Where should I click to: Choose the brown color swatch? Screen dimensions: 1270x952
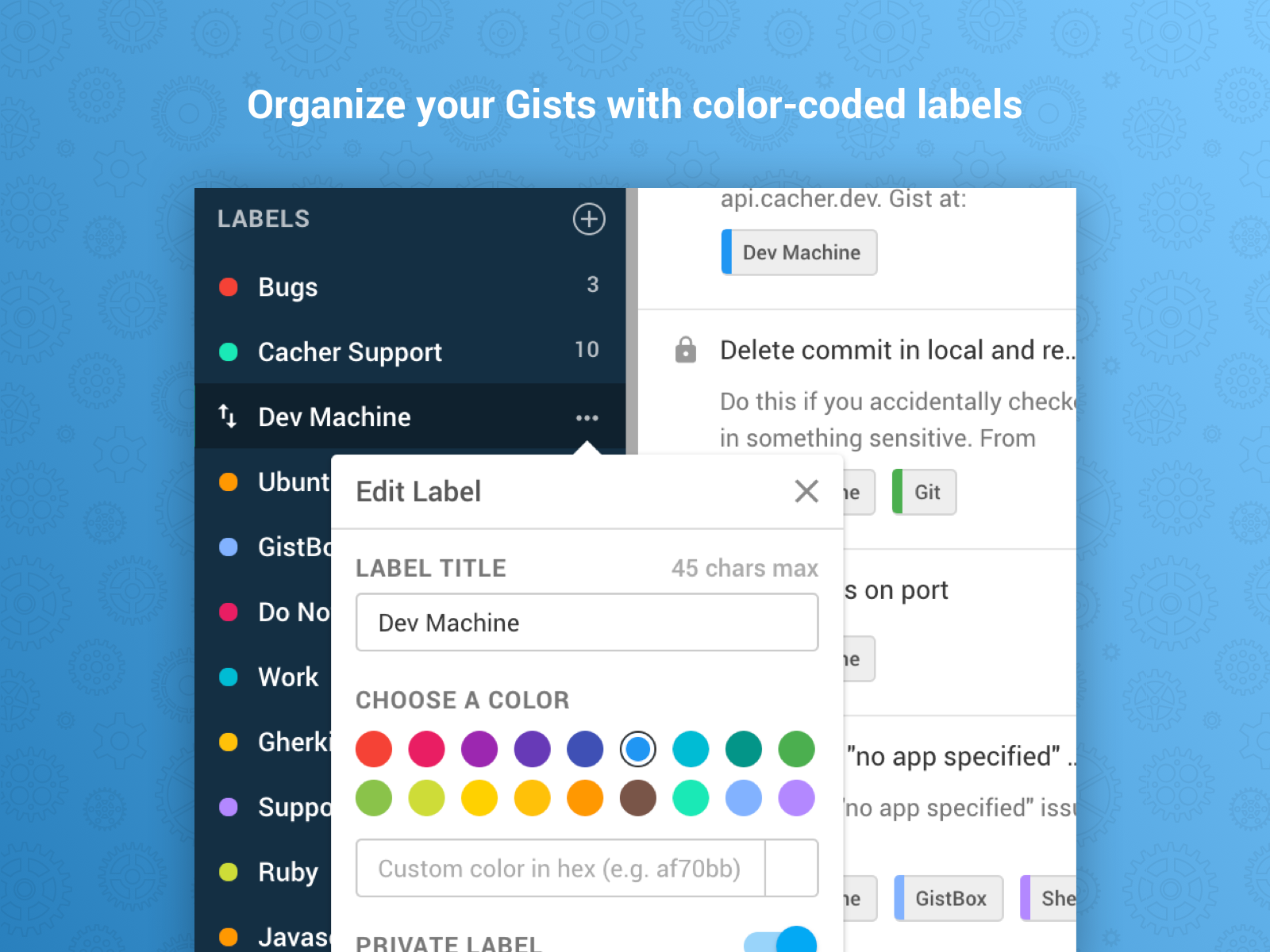(x=638, y=798)
